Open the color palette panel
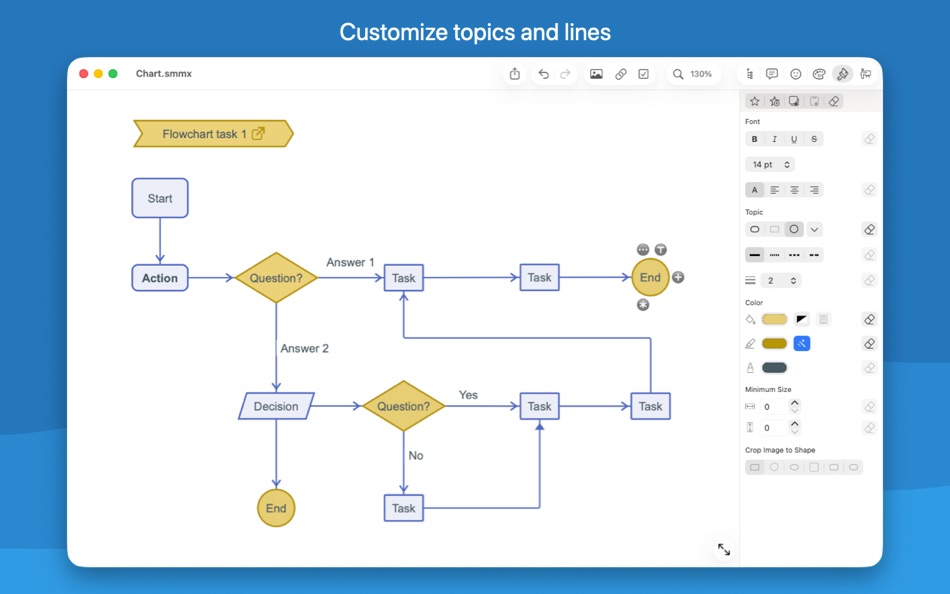The image size is (950, 594). [x=818, y=73]
